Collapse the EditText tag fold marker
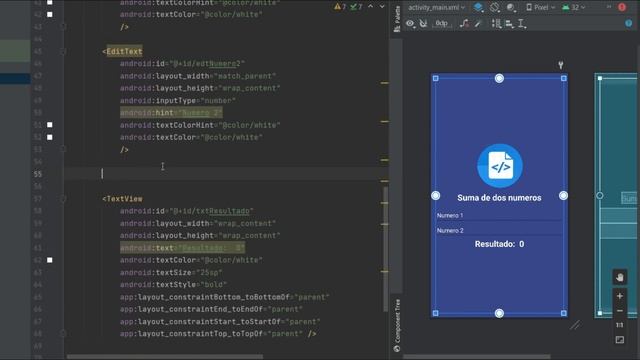This screenshot has height=360, width=640. [63, 51]
